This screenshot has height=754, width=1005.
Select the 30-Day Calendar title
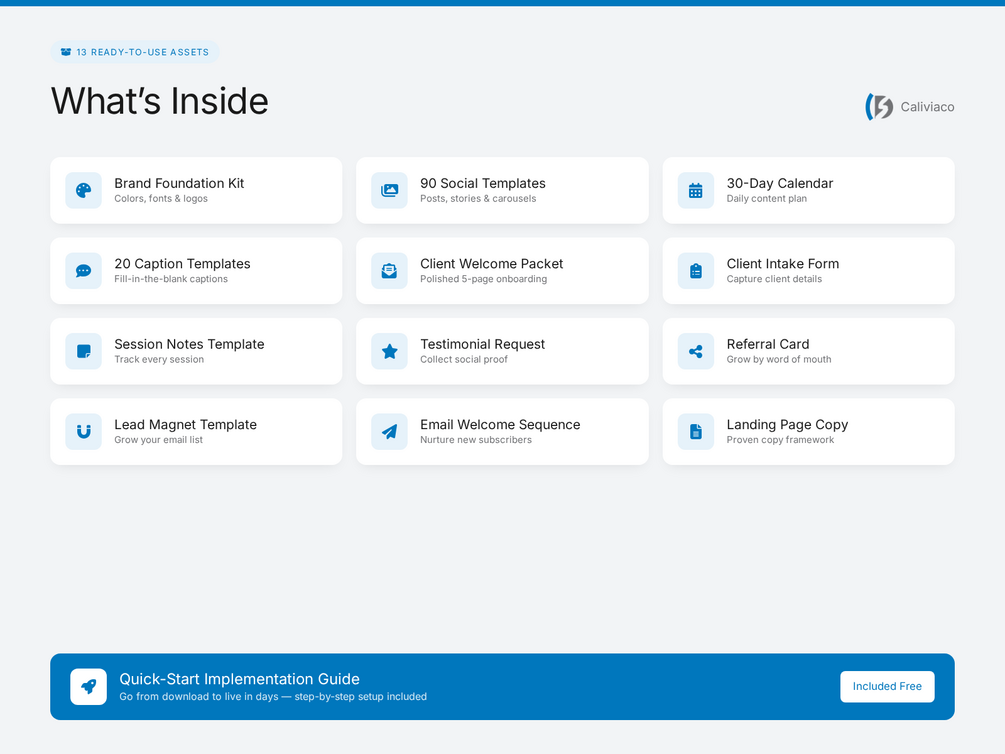[x=779, y=183]
